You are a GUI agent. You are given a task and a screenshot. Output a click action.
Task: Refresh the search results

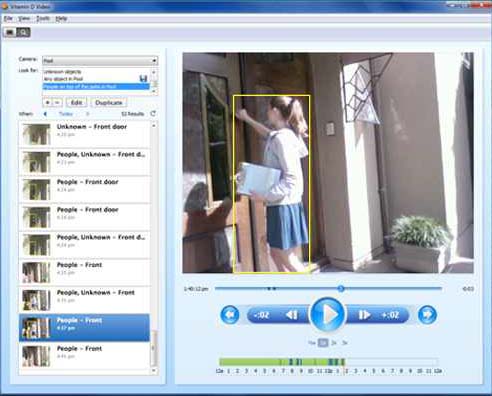coord(153,114)
